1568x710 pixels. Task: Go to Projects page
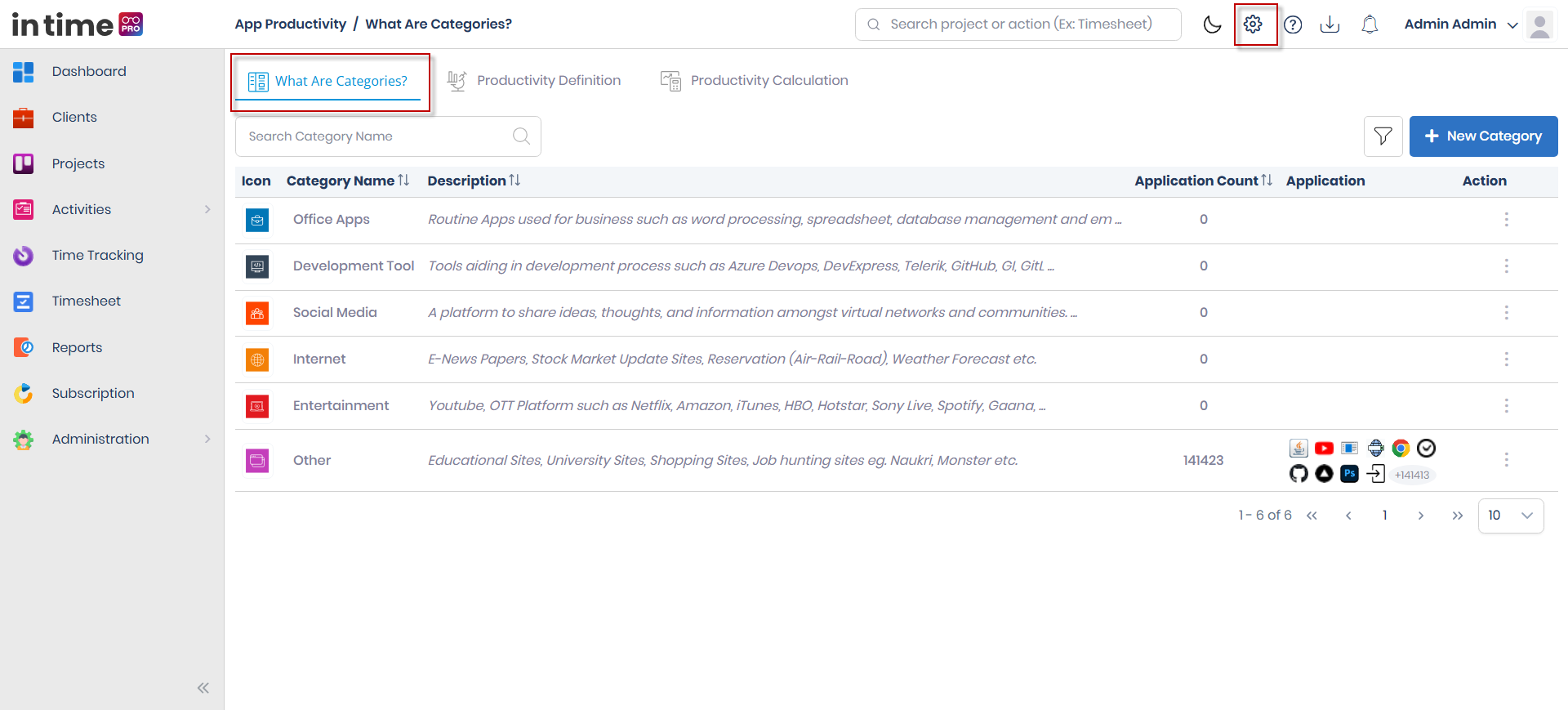click(78, 163)
